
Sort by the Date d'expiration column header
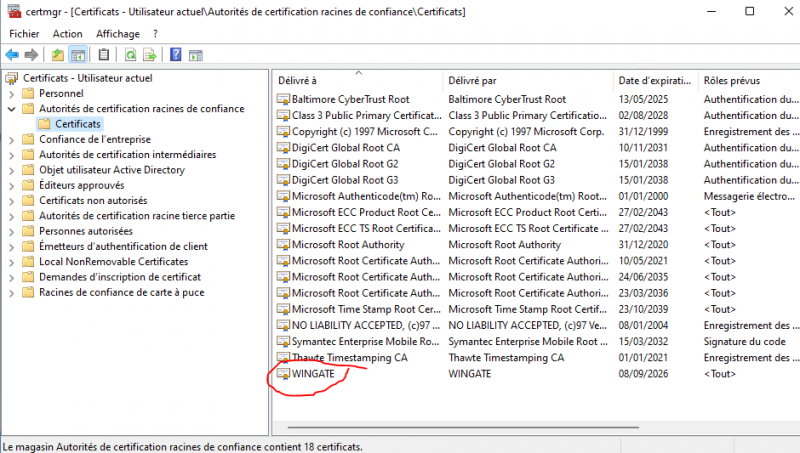654,80
